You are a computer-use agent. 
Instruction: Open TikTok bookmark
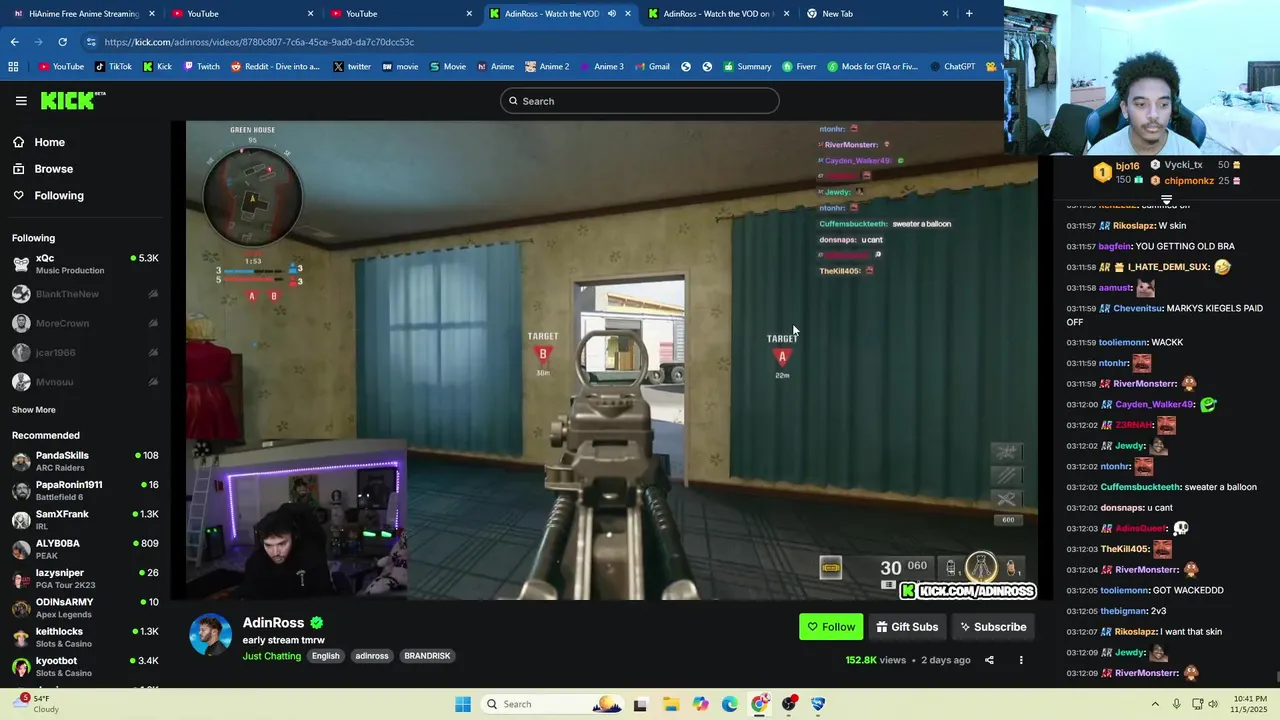tap(113, 67)
